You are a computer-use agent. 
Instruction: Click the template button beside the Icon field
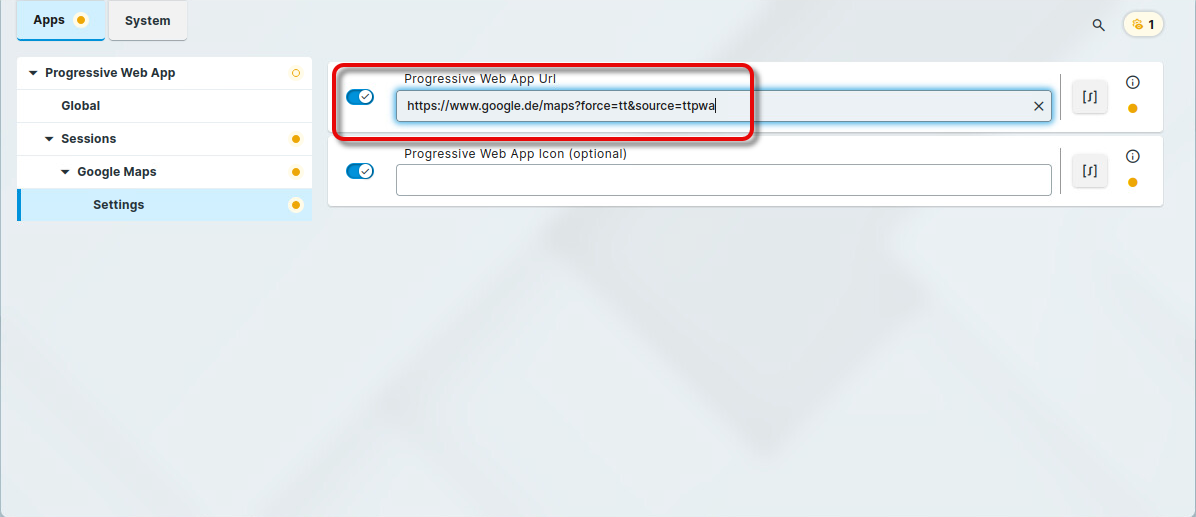[x=1089, y=171]
